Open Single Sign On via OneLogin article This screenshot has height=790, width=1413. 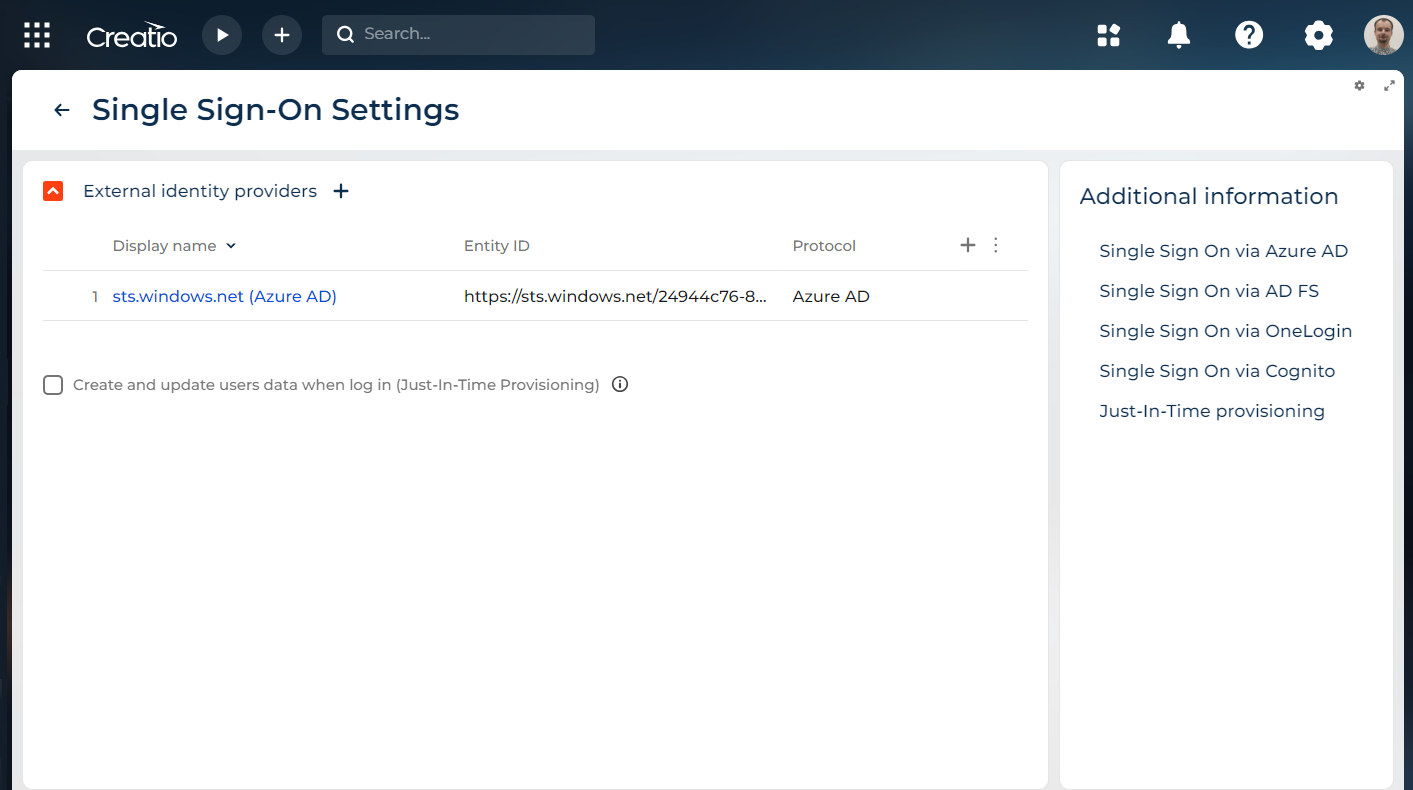(x=1226, y=331)
